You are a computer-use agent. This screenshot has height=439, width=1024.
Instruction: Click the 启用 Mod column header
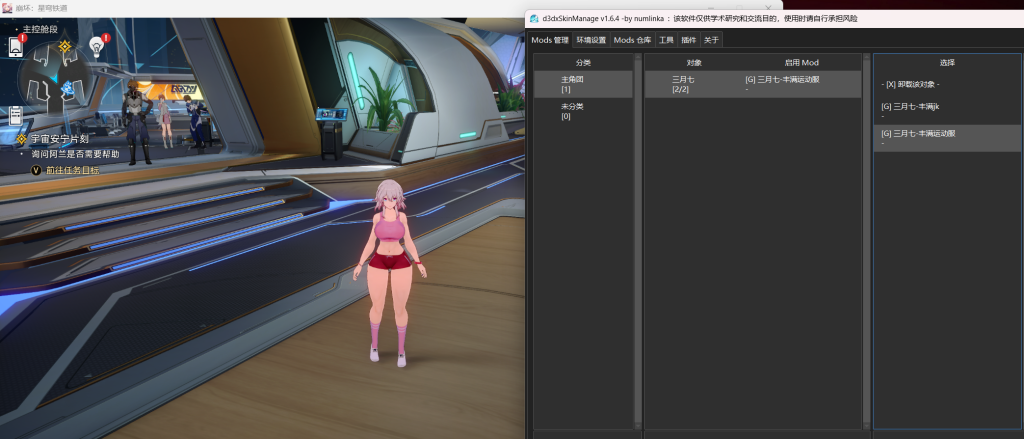pyautogui.click(x=801, y=63)
